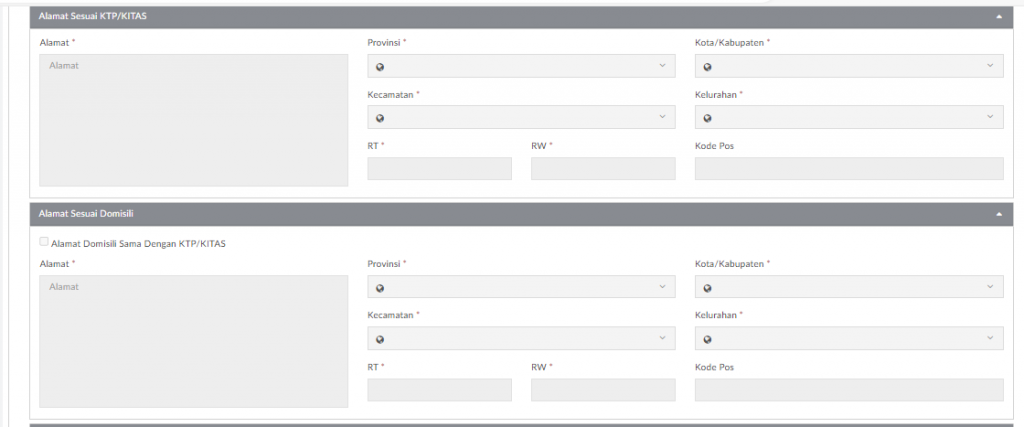
Task: Focus the Domisili Alamat text area
Action: point(193,341)
